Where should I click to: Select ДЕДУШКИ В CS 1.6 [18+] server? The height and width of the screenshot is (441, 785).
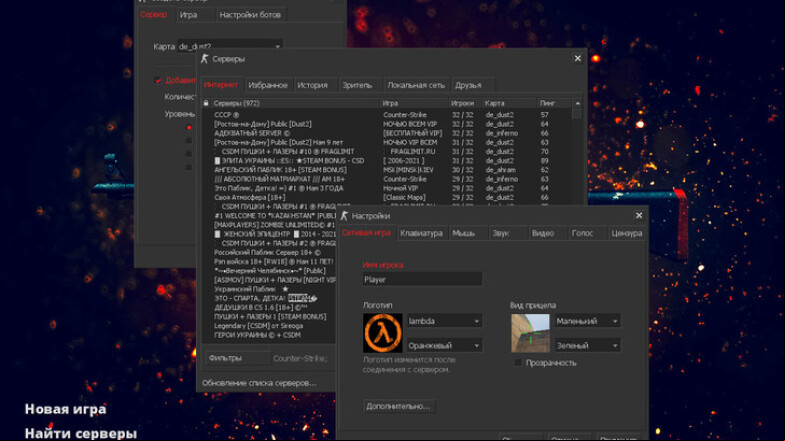(x=269, y=307)
